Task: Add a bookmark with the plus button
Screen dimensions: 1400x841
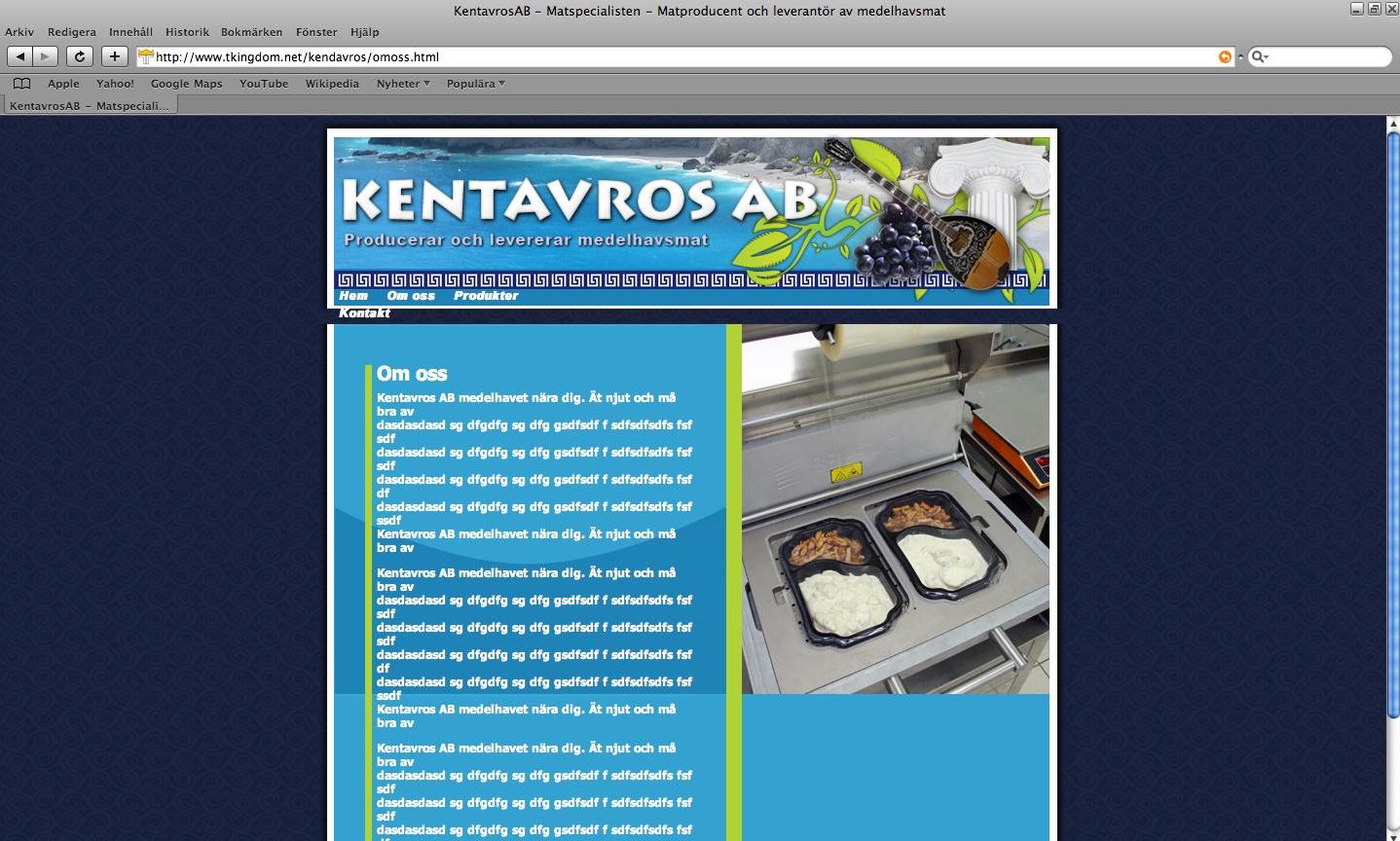Action: point(115,56)
